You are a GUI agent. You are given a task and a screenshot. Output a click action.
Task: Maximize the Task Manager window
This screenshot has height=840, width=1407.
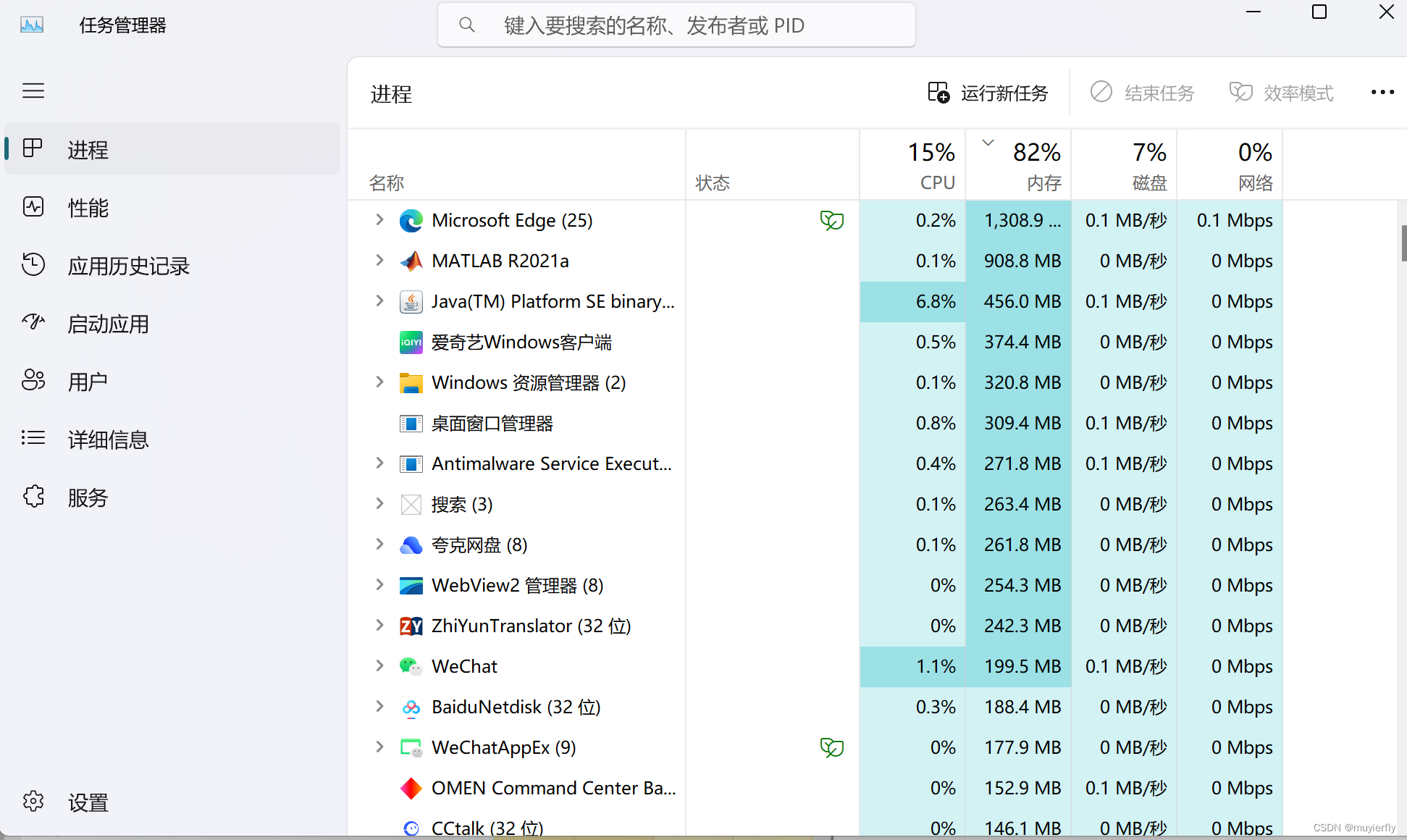(1319, 12)
